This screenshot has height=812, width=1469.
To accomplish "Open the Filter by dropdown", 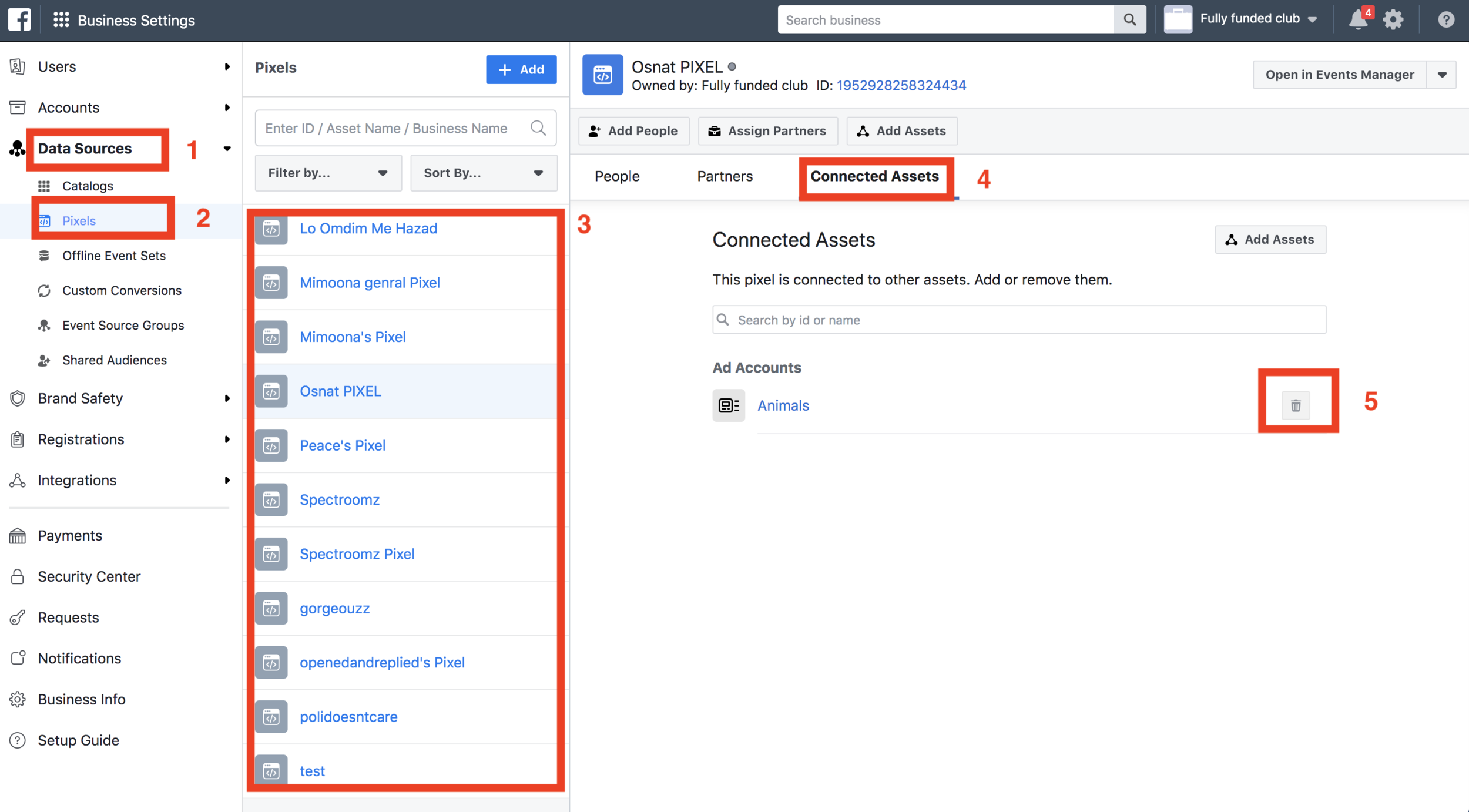I will tap(328, 173).
